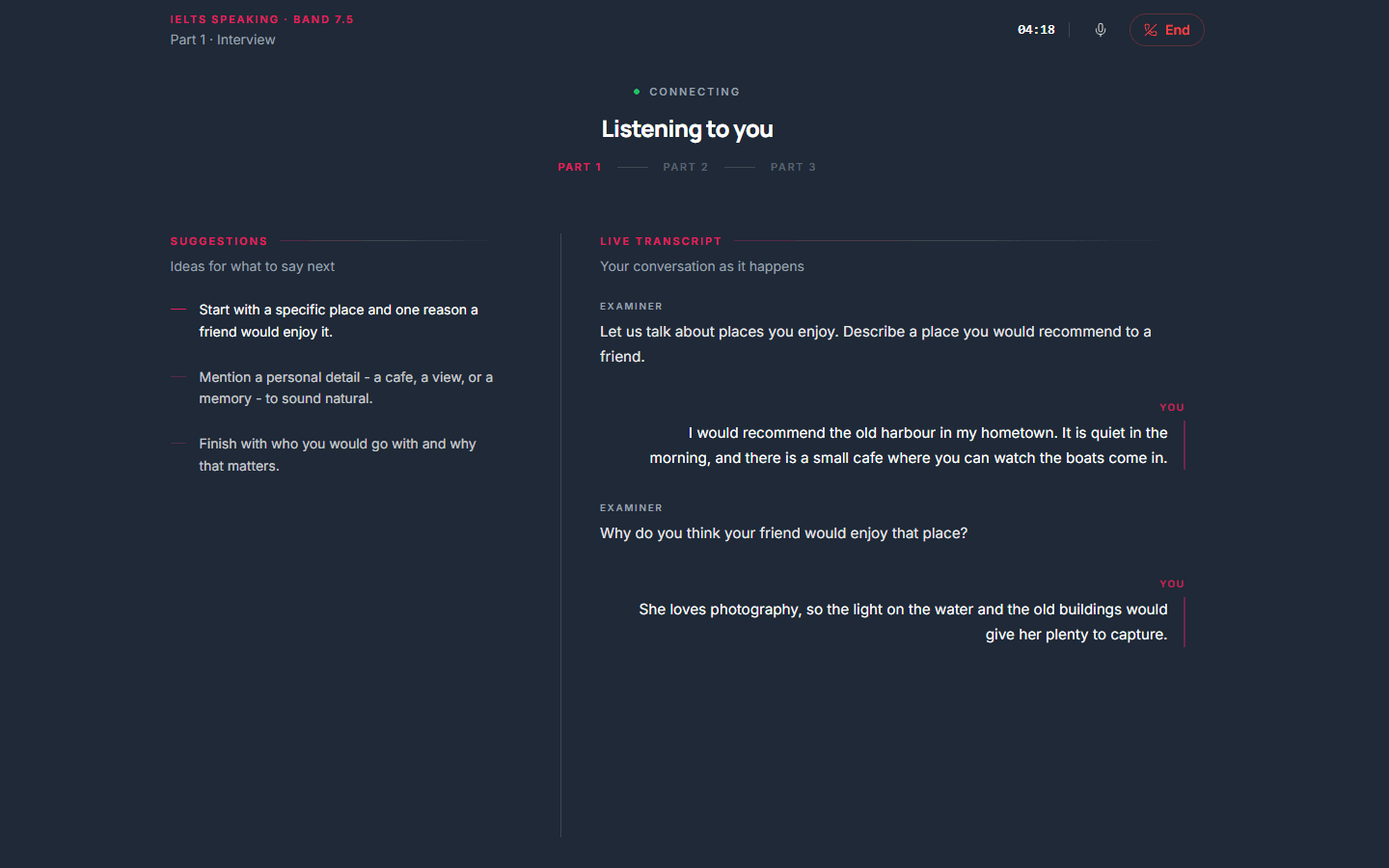
Task: Click your answer about the old harbour
Action: [909, 446]
